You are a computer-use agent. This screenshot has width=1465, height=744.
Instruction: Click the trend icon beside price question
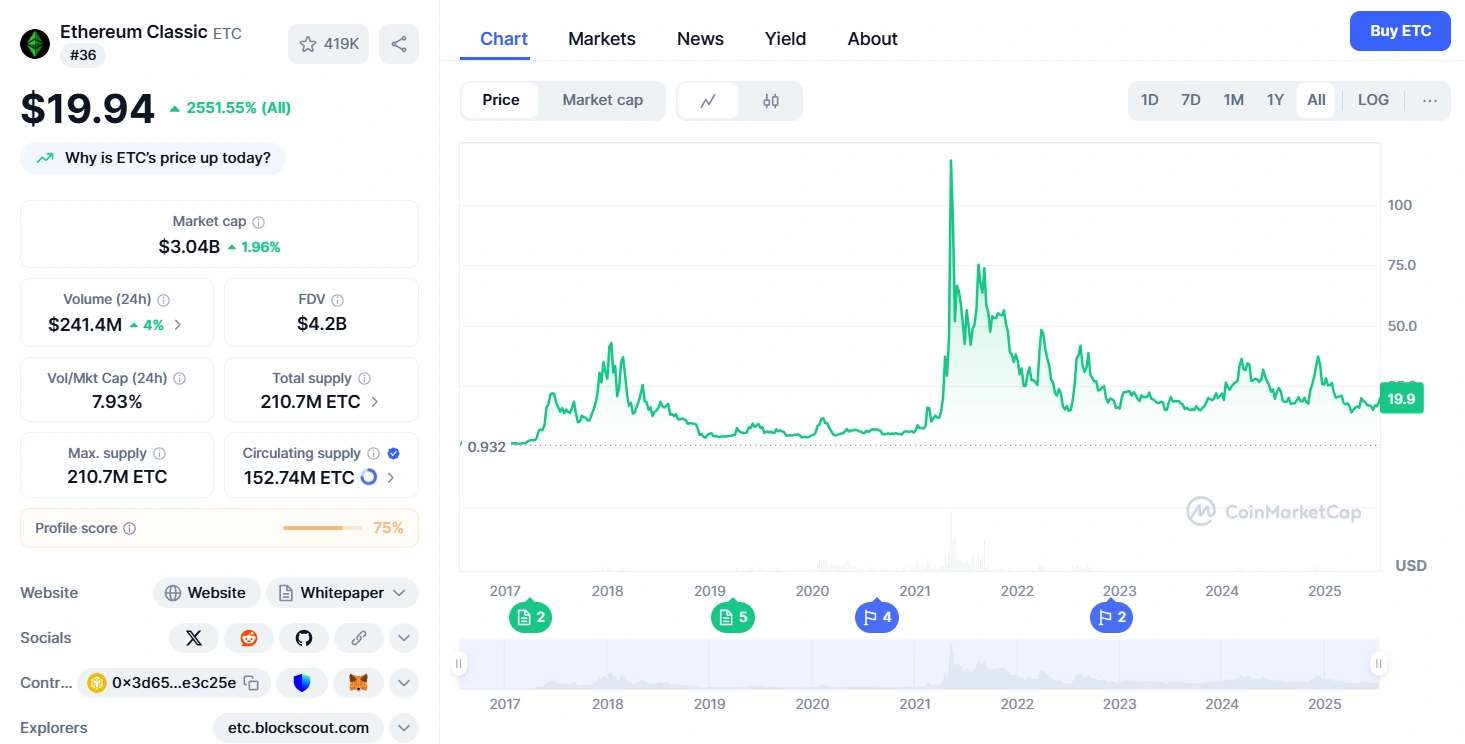click(x=45, y=158)
